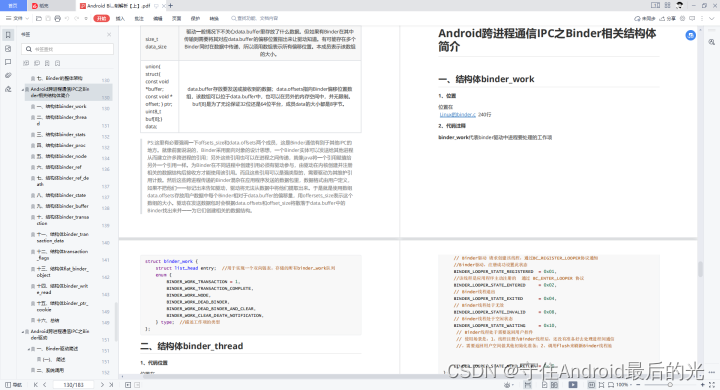
Task: Switch to the 页面 ribbon tab
Action: pos(176,19)
